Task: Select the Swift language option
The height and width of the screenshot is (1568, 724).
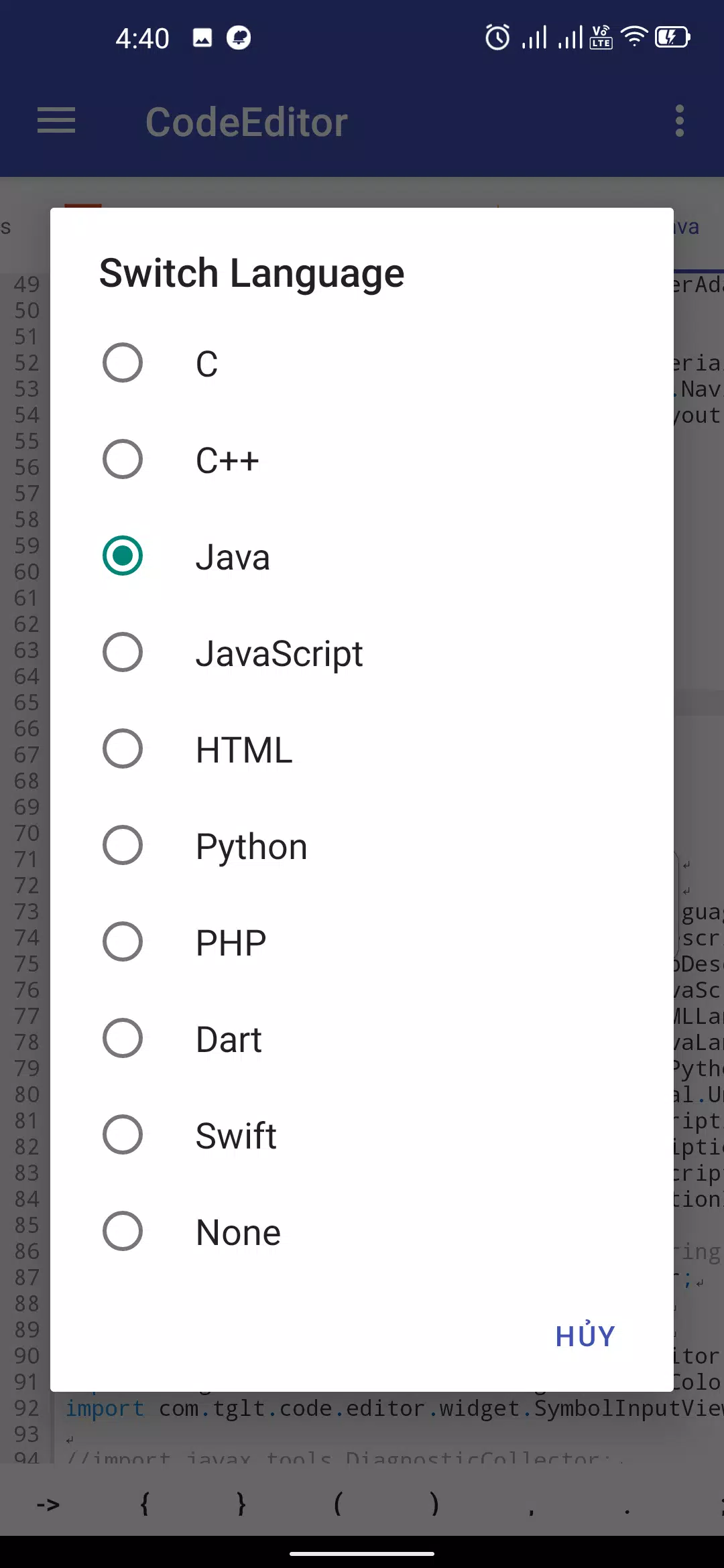Action: [362, 1135]
